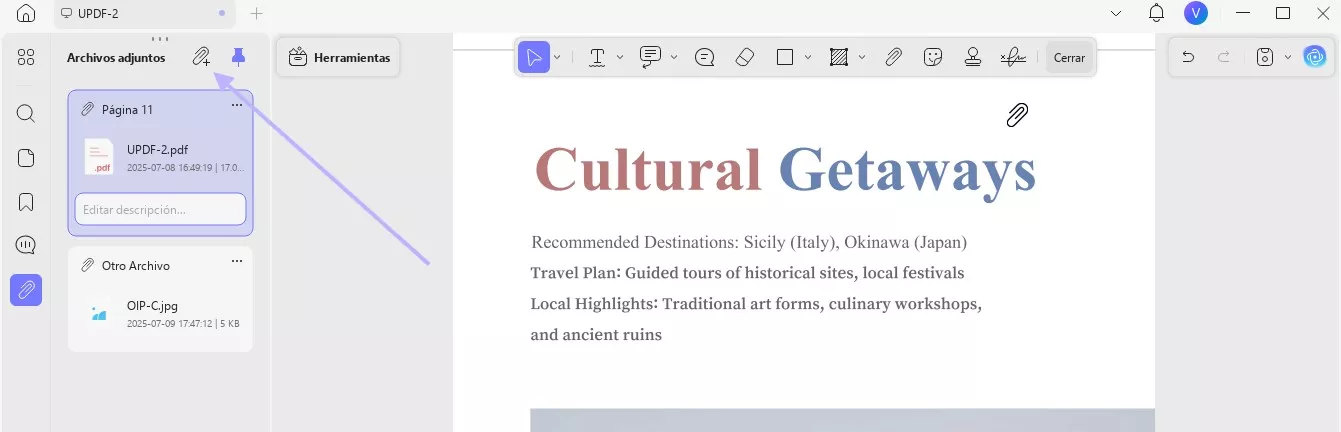Add a new attachment with paperclip plus icon
This screenshot has width=1341, height=432.
(202, 57)
